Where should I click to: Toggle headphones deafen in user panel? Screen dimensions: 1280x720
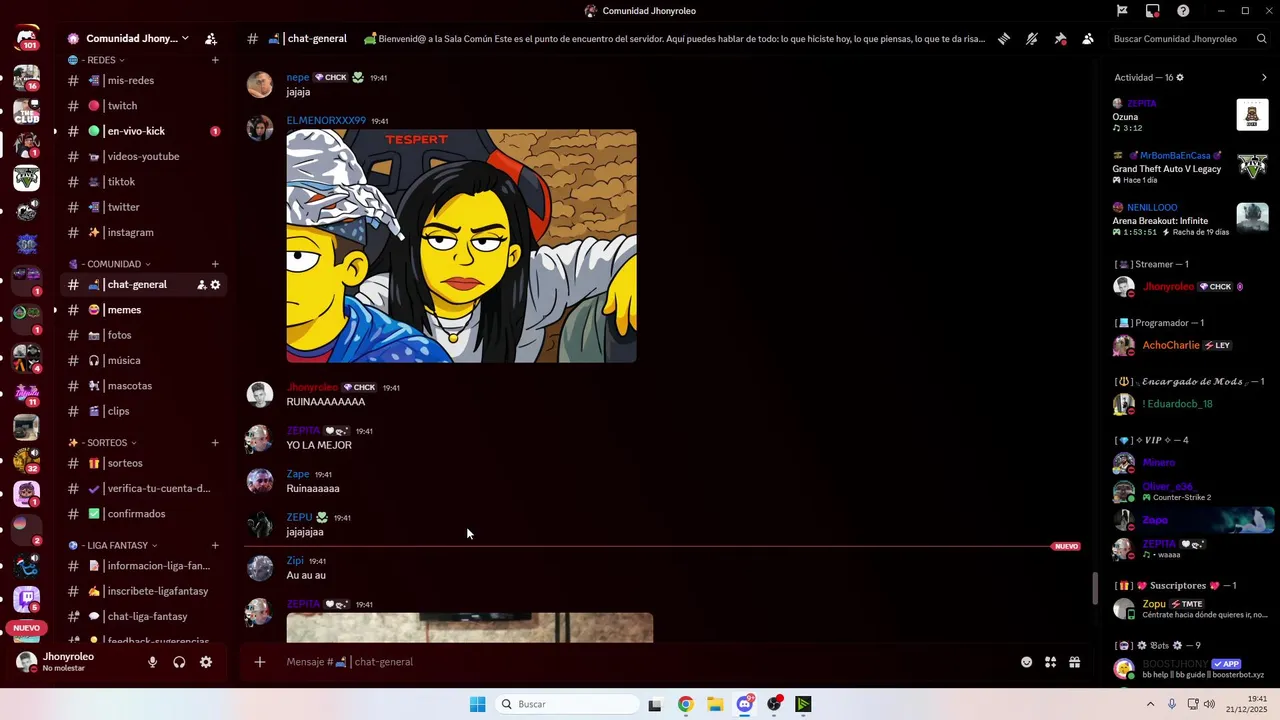pyautogui.click(x=179, y=662)
